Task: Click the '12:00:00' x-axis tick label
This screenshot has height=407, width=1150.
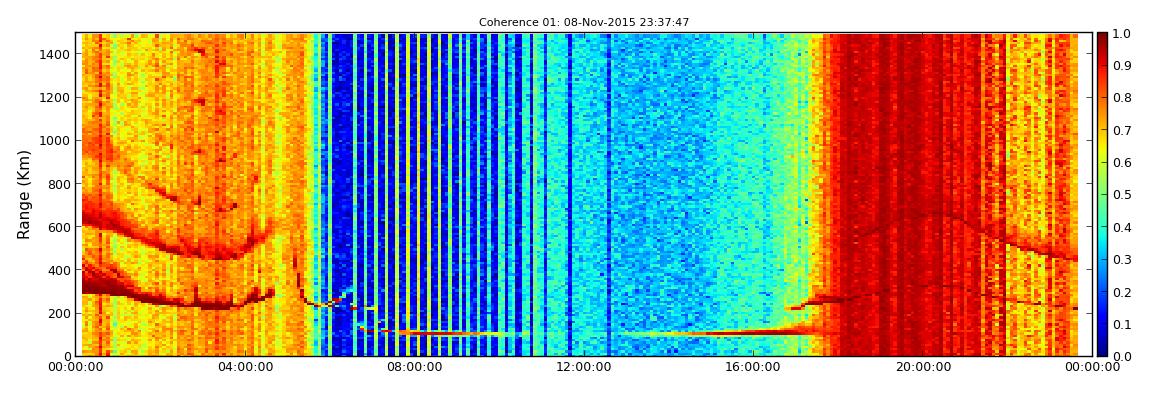Action: [584, 366]
